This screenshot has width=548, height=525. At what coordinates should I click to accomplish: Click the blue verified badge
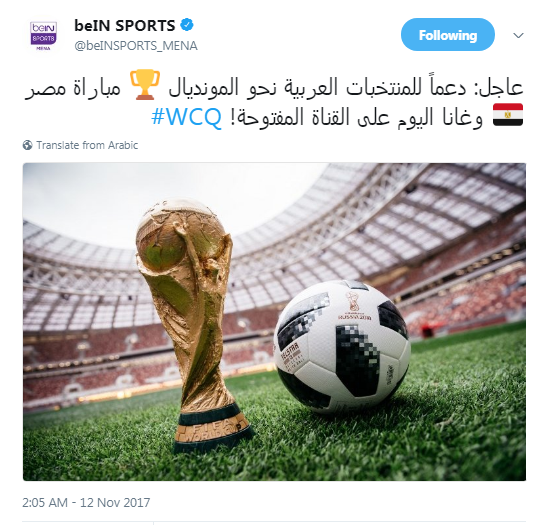point(187,25)
